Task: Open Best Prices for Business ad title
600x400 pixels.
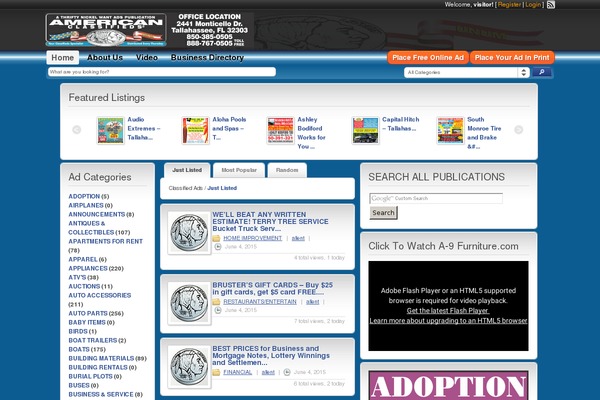Action: (x=271, y=356)
